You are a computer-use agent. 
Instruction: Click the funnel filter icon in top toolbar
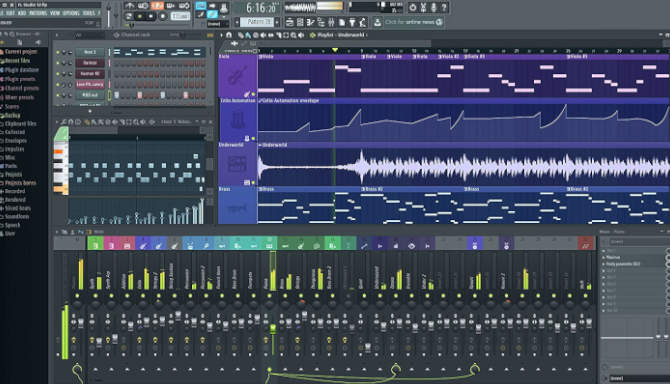point(353,22)
